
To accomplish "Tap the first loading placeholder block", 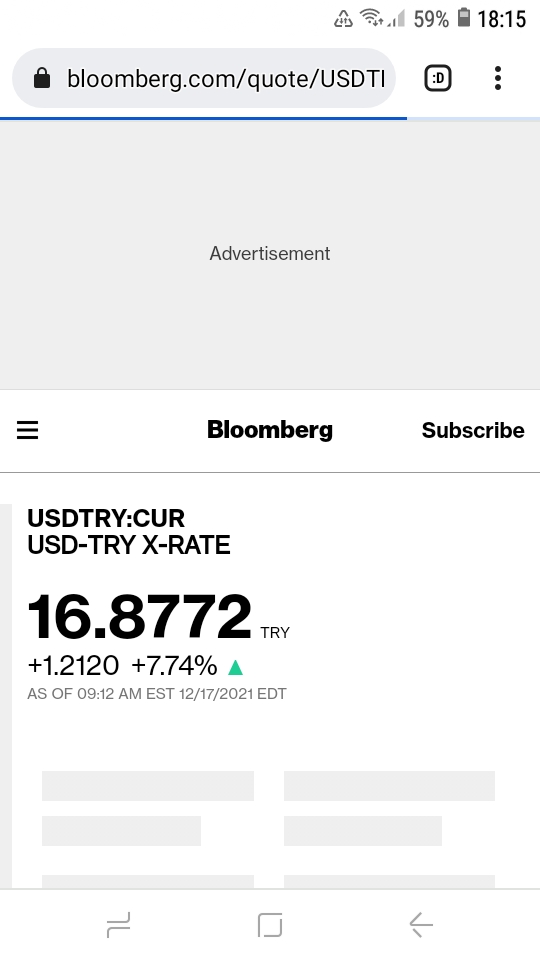I will coord(148,786).
